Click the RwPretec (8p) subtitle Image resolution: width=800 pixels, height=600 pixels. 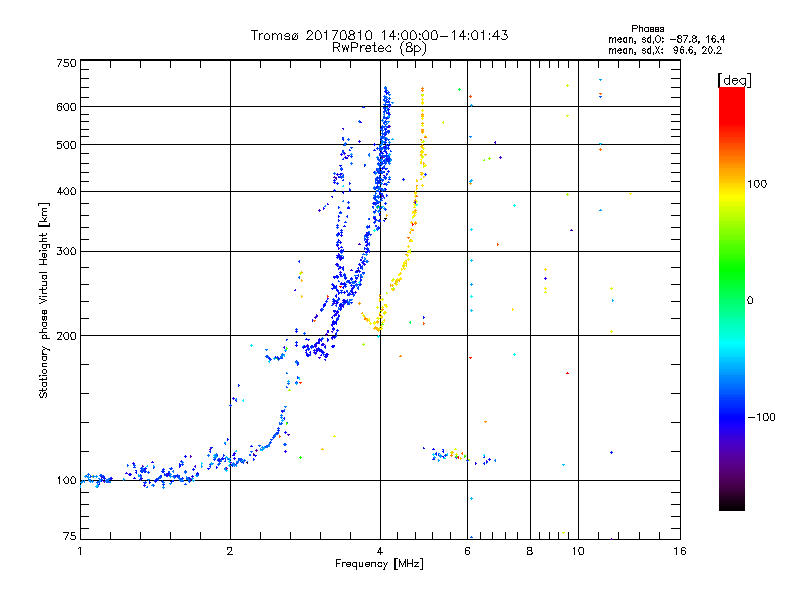pyautogui.click(x=379, y=48)
